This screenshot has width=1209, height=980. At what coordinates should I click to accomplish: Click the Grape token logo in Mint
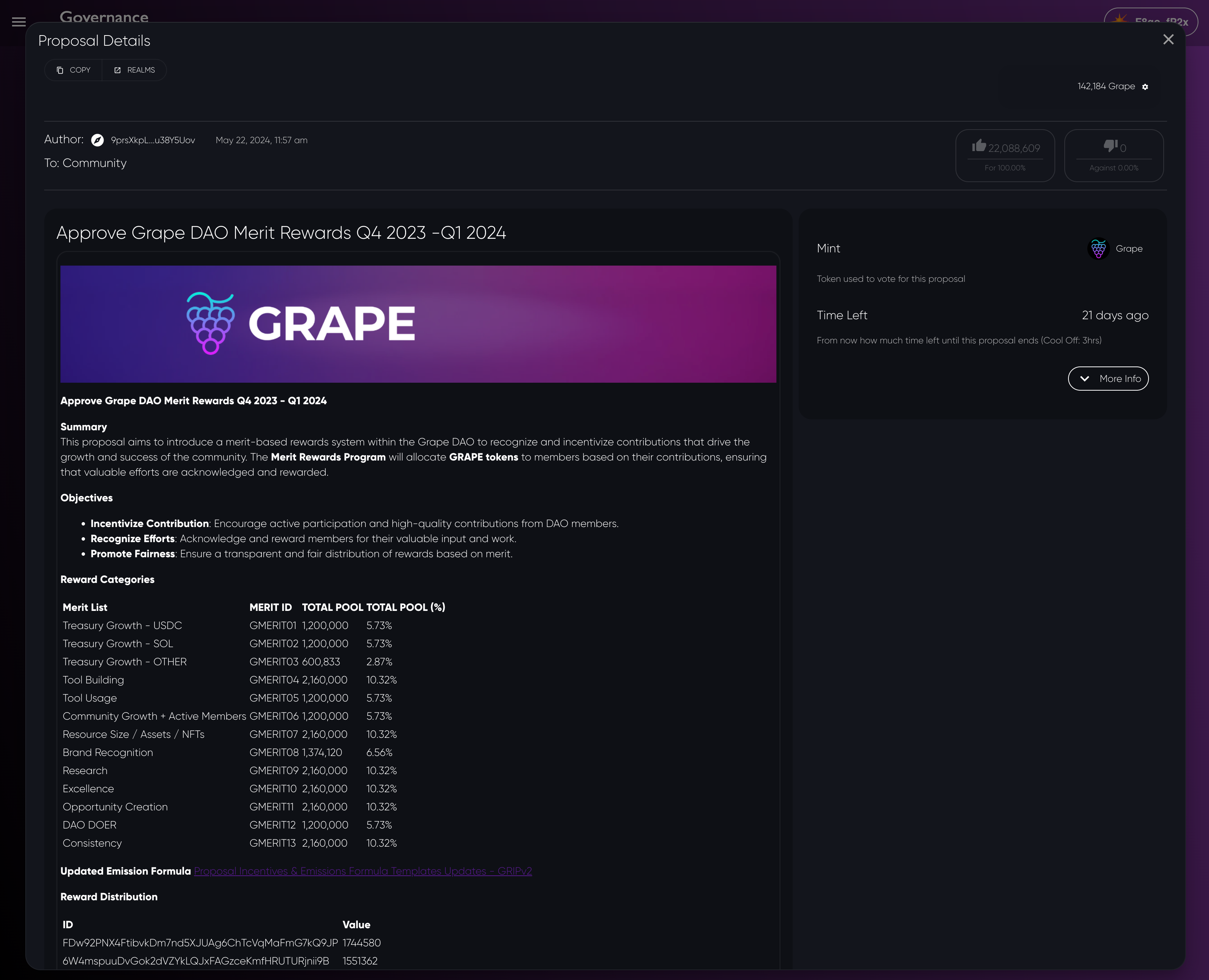pos(1098,248)
